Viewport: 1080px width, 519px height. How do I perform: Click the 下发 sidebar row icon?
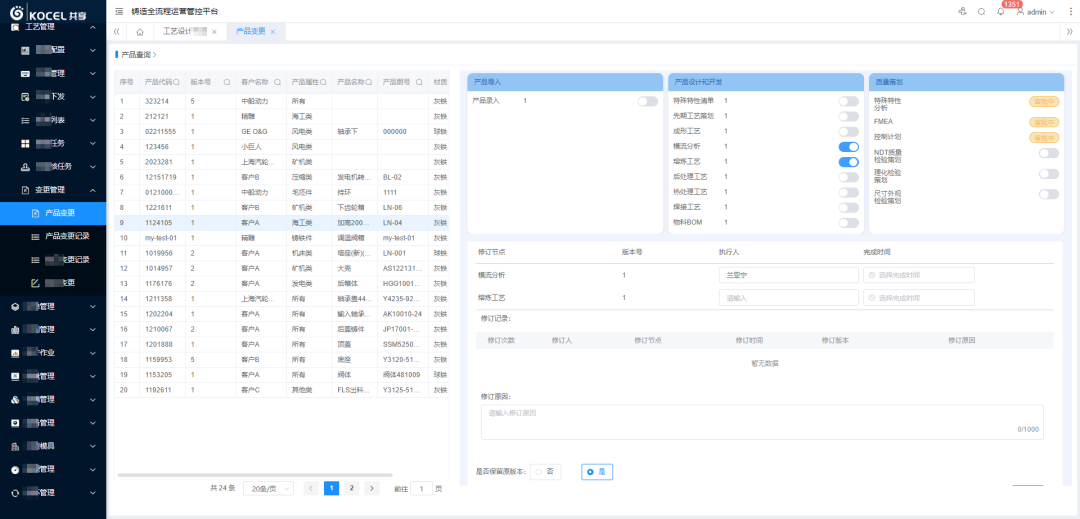(x=25, y=96)
